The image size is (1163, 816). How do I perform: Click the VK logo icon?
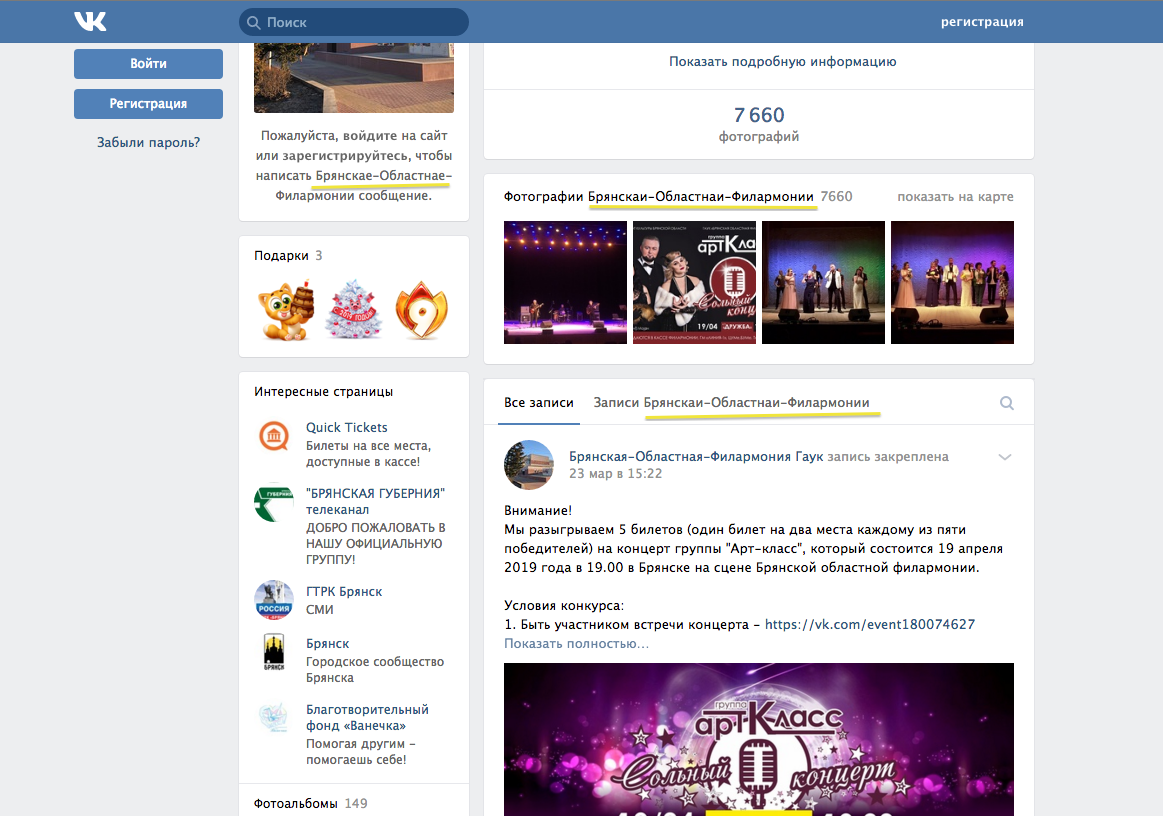(90, 22)
